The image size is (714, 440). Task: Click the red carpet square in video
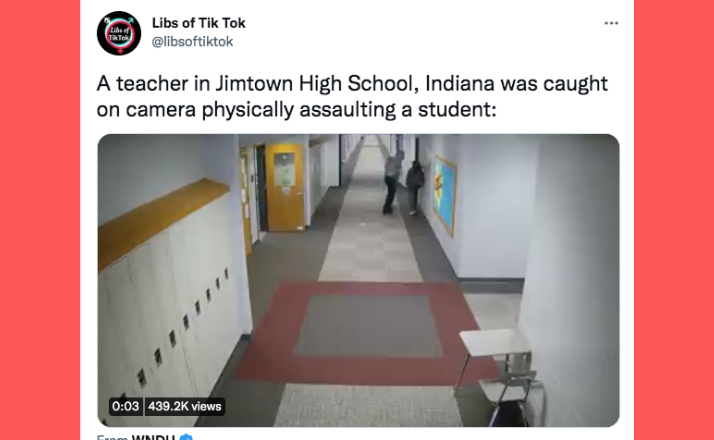click(369, 333)
